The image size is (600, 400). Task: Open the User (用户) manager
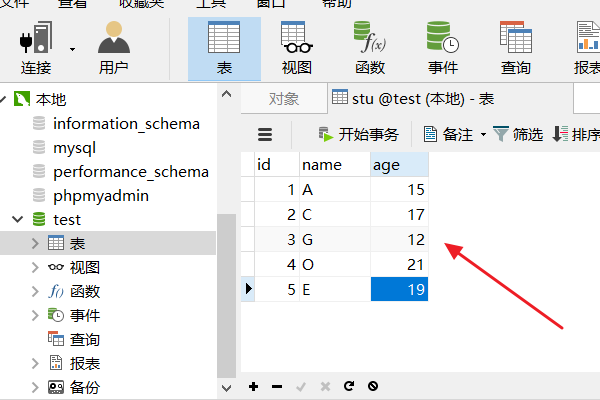point(114,48)
